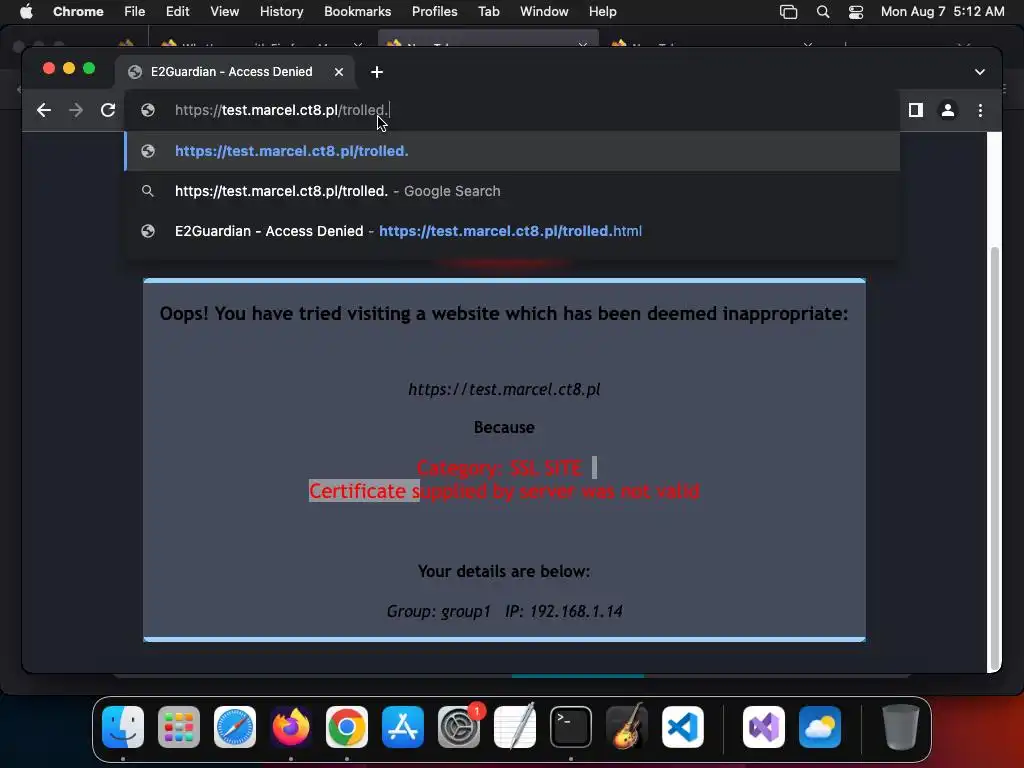This screenshot has width=1024, height=768.
Task: Open TextEdit from the Dock
Action: 515,727
